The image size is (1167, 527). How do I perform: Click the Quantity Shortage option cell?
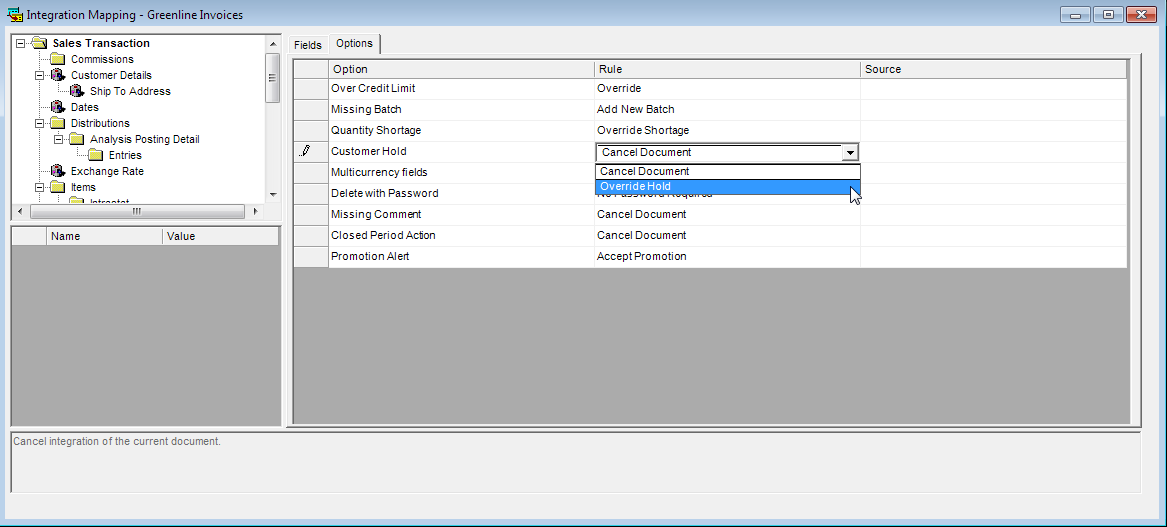pos(461,130)
